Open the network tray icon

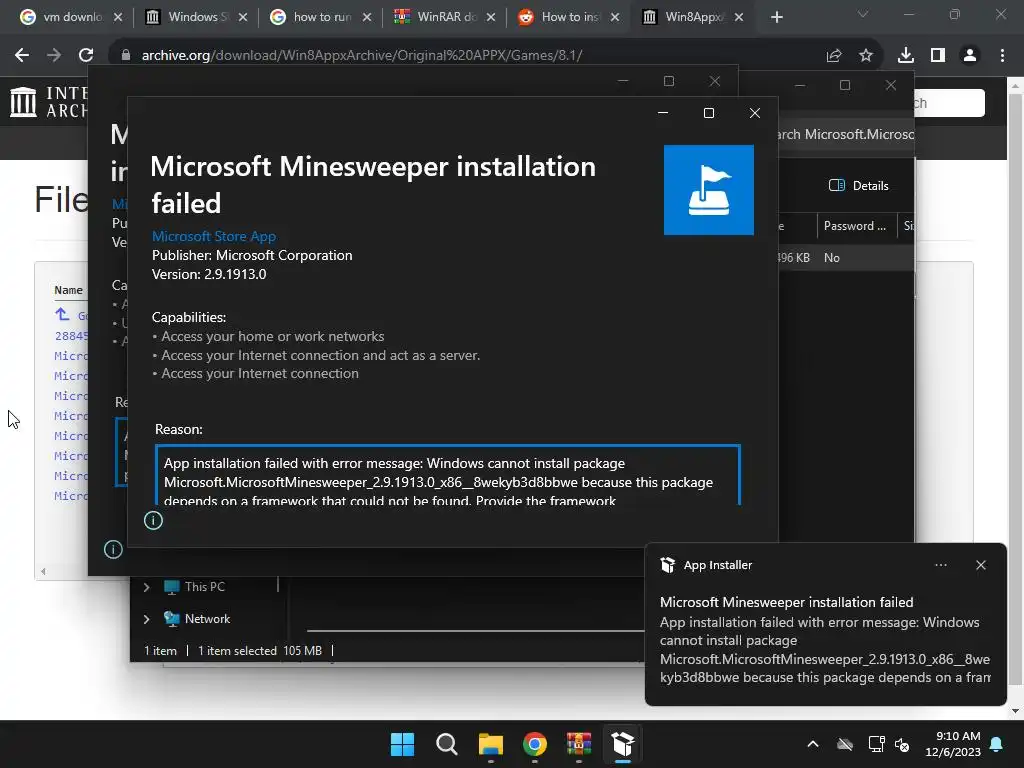point(876,744)
